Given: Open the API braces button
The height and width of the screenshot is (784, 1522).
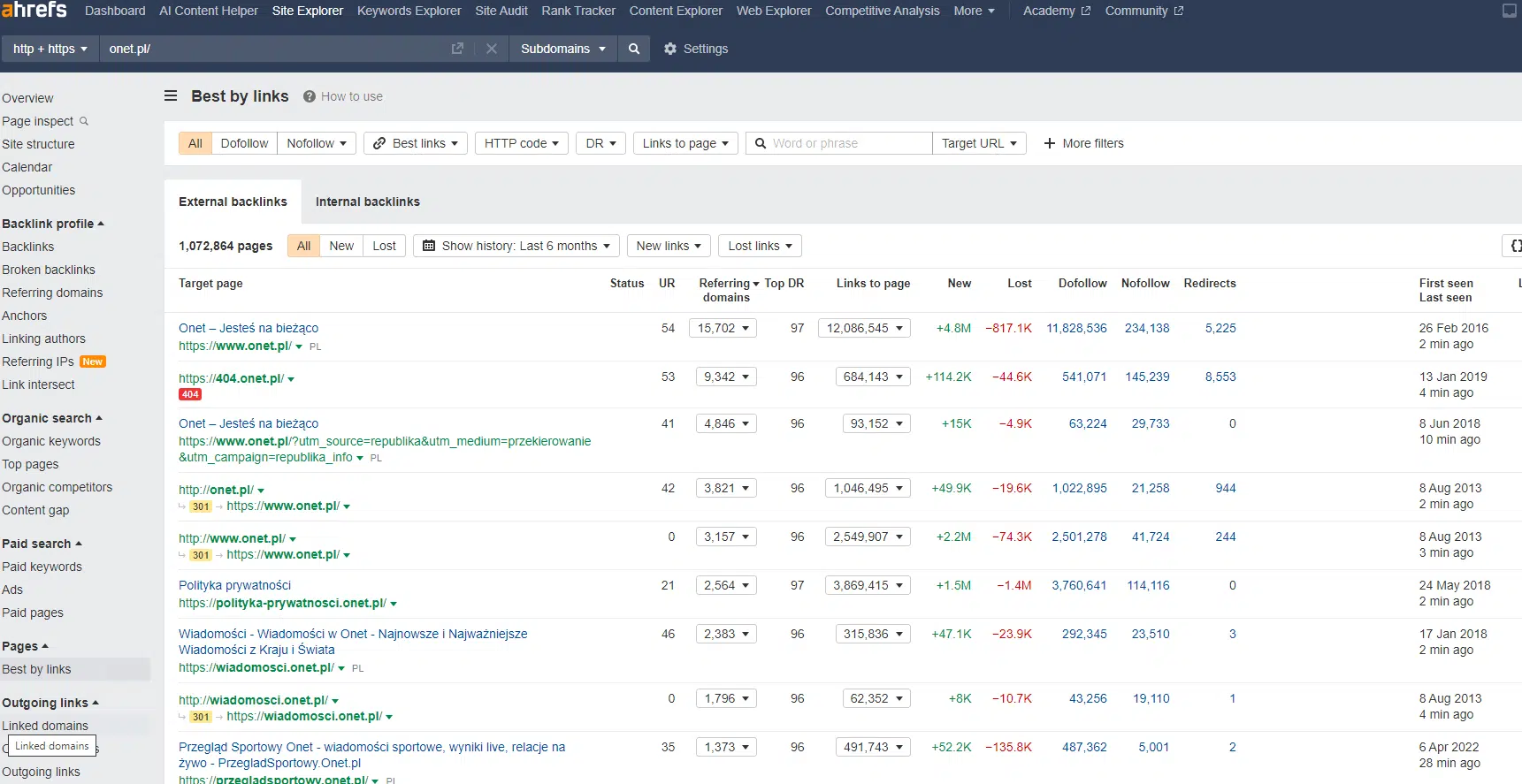Looking at the screenshot, I should point(1512,246).
